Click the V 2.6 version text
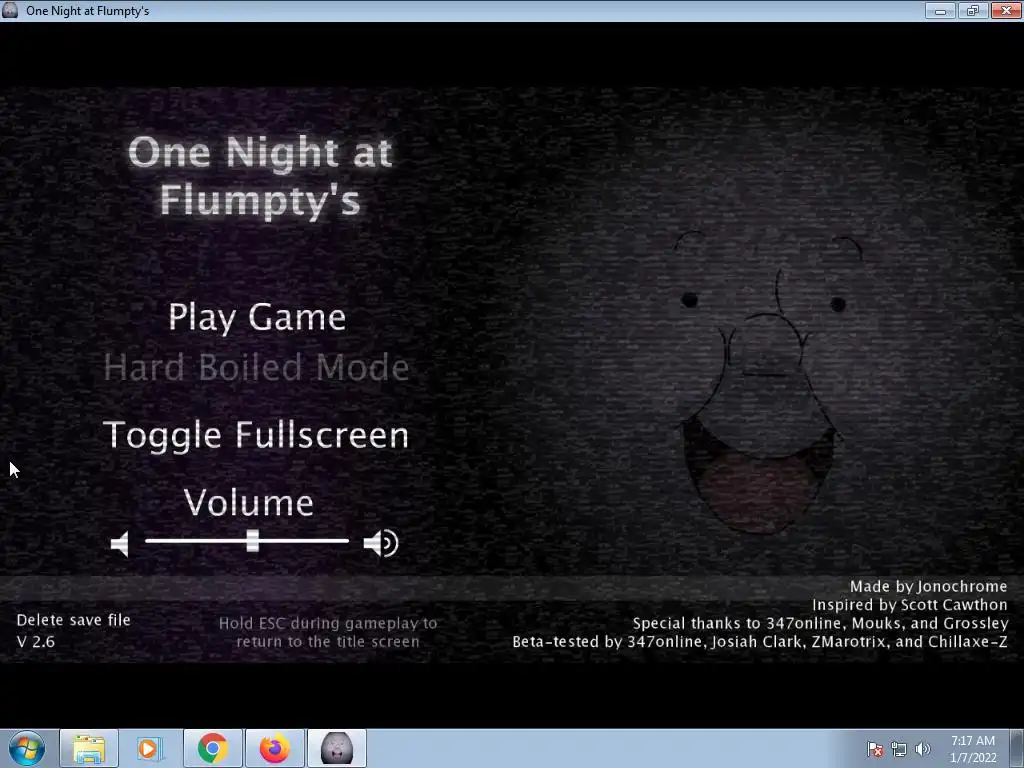The width and height of the screenshot is (1024, 768). (35, 641)
